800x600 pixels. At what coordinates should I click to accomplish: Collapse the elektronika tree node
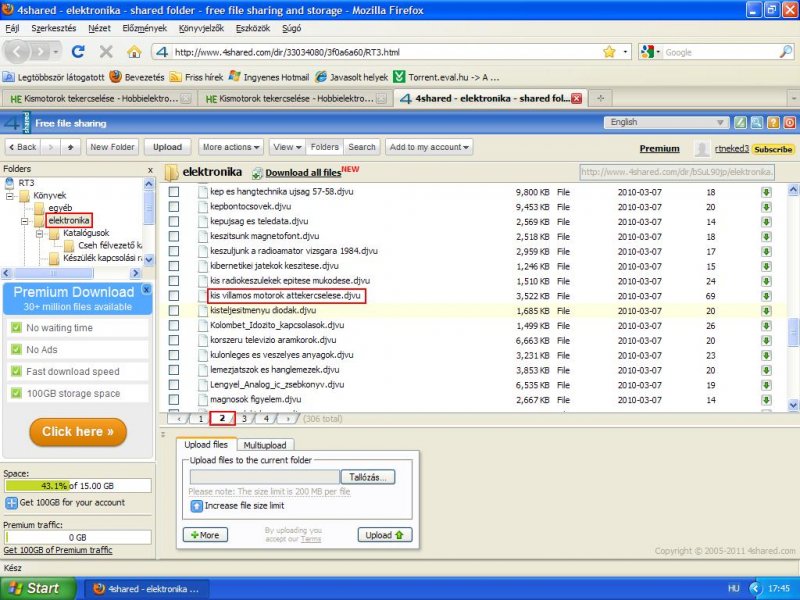point(24,221)
